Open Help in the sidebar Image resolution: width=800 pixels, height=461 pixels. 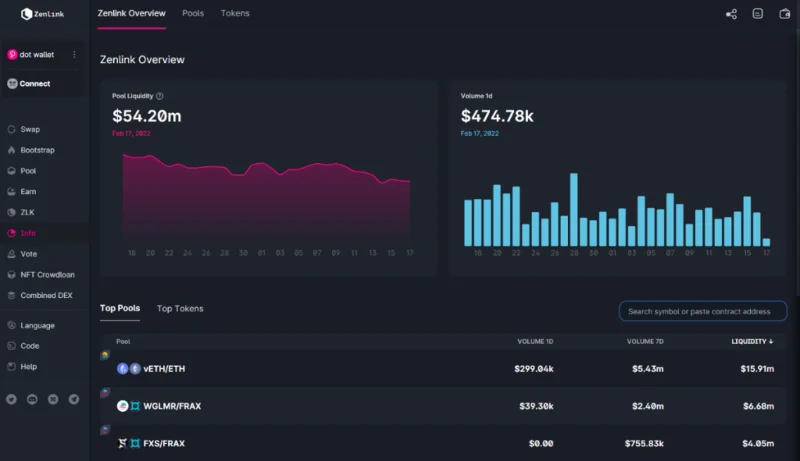[29, 367]
